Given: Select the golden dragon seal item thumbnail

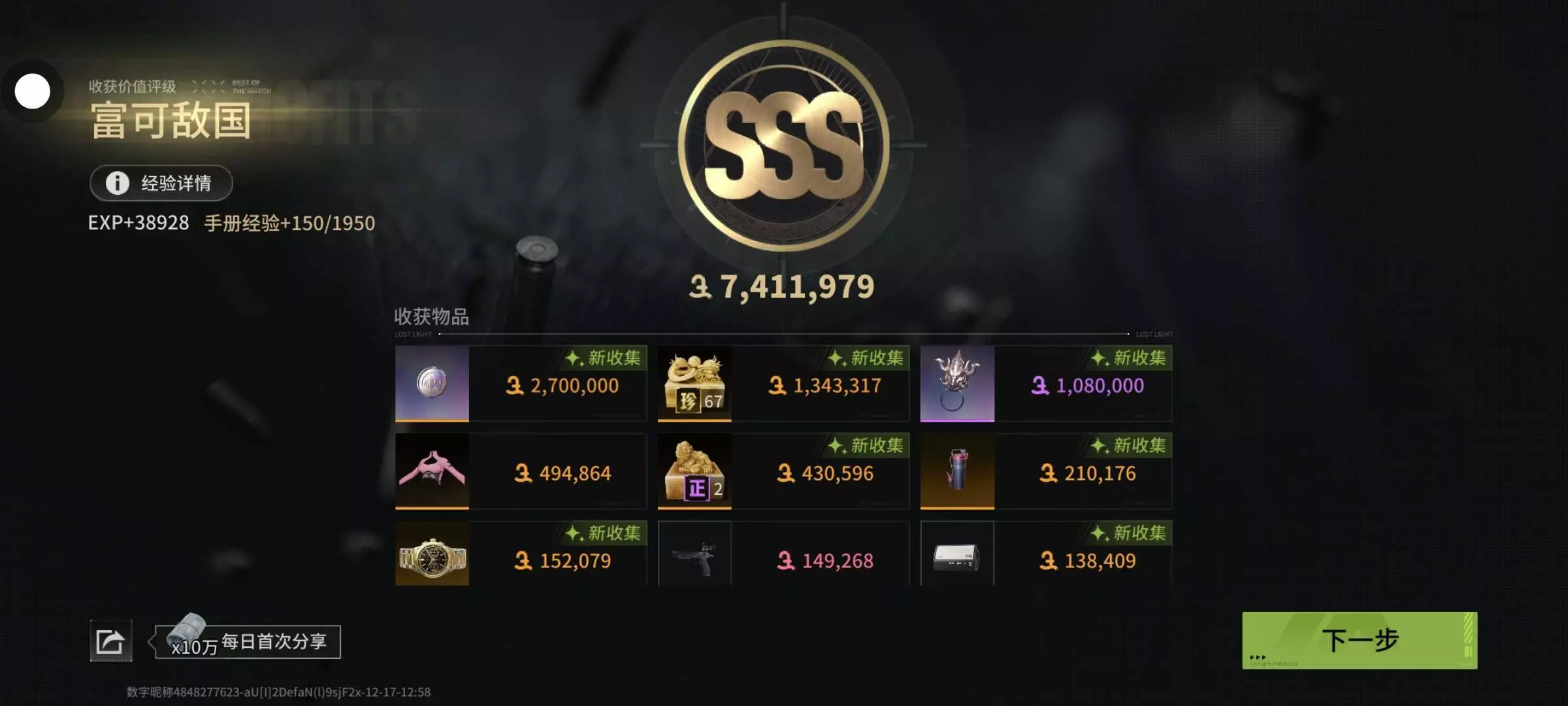Looking at the screenshot, I should [x=694, y=383].
